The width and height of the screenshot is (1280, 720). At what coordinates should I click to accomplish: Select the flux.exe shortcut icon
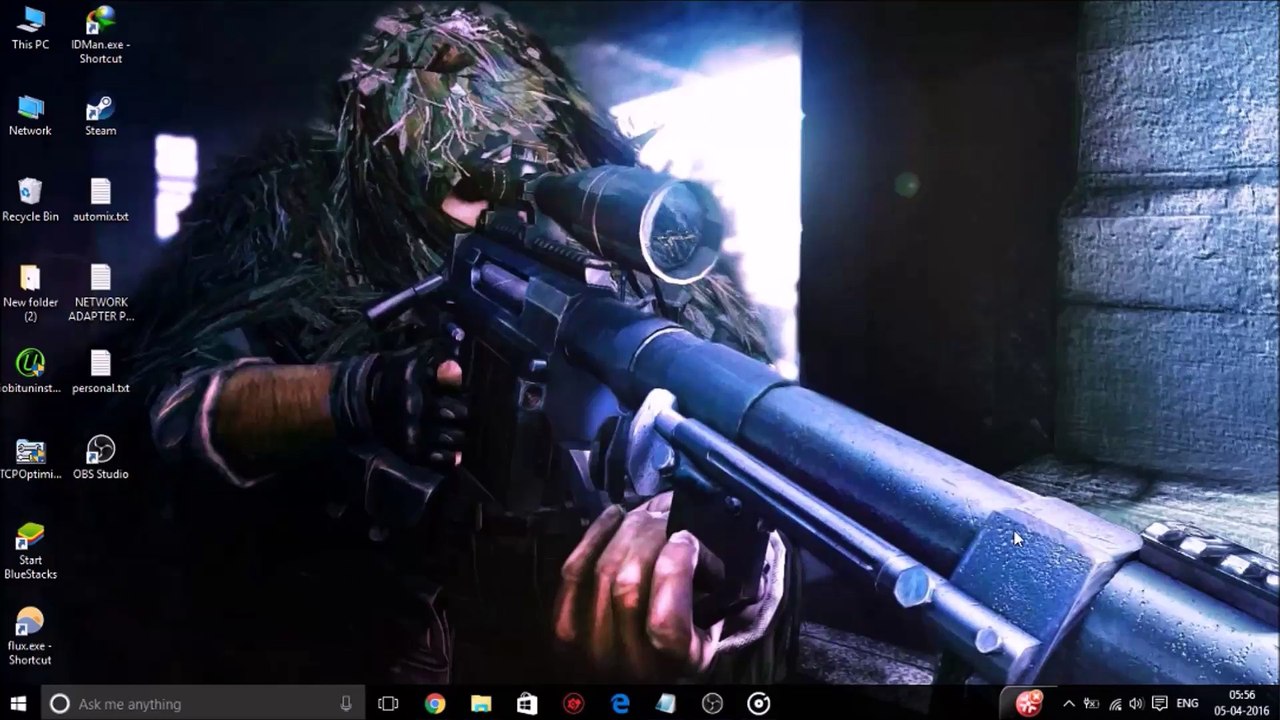(x=30, y=638)
